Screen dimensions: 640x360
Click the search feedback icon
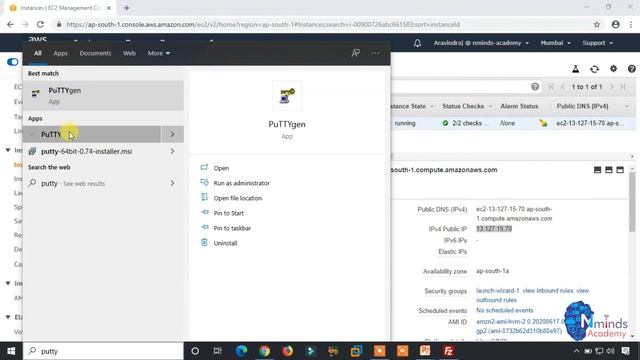(x=356, y=53)
